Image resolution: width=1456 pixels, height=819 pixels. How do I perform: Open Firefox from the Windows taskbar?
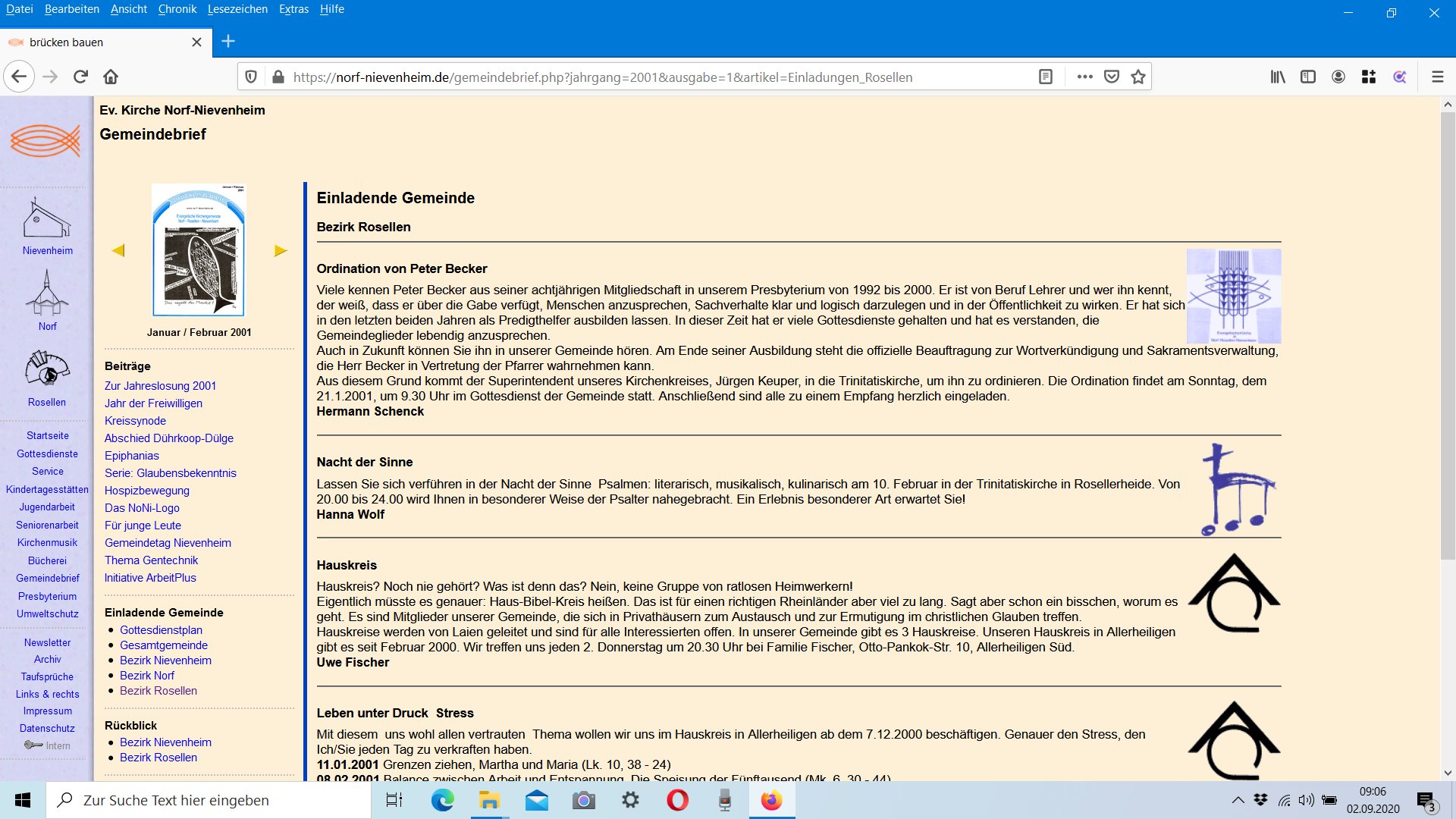coord(771,800)
